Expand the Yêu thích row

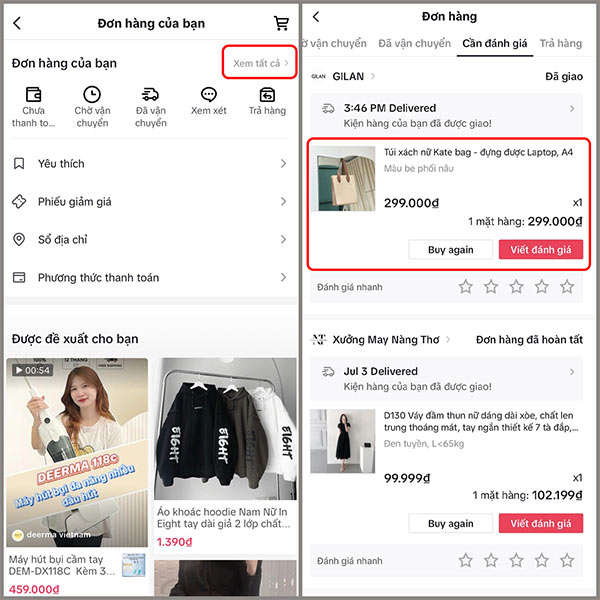[150, 164]
